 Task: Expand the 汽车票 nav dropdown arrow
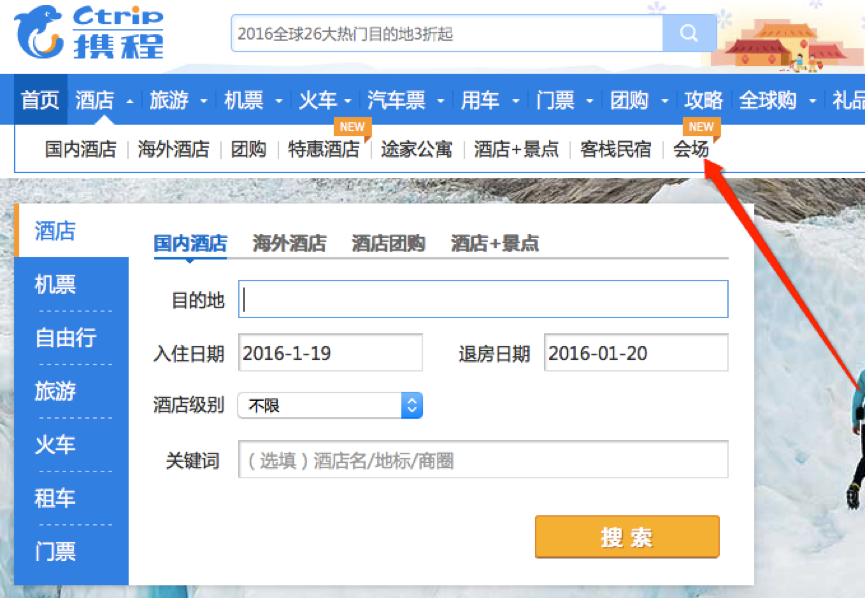point(441,102)
